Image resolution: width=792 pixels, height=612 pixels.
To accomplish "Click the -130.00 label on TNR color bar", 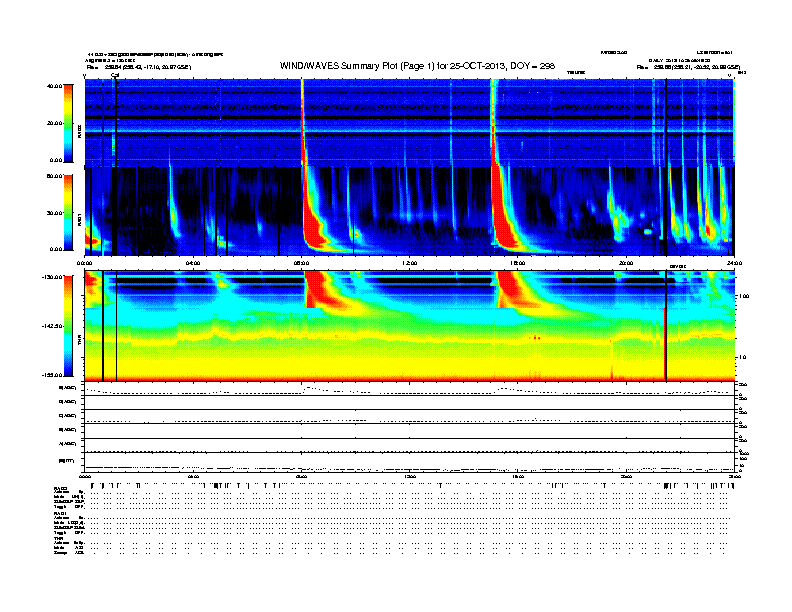I will tap(53, 277).
